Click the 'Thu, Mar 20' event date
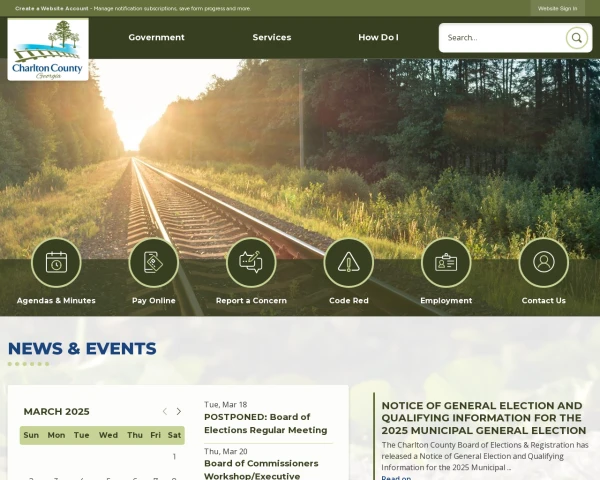Image resolution: width=600 pixels, height=480 pixels. coord(225,451)
